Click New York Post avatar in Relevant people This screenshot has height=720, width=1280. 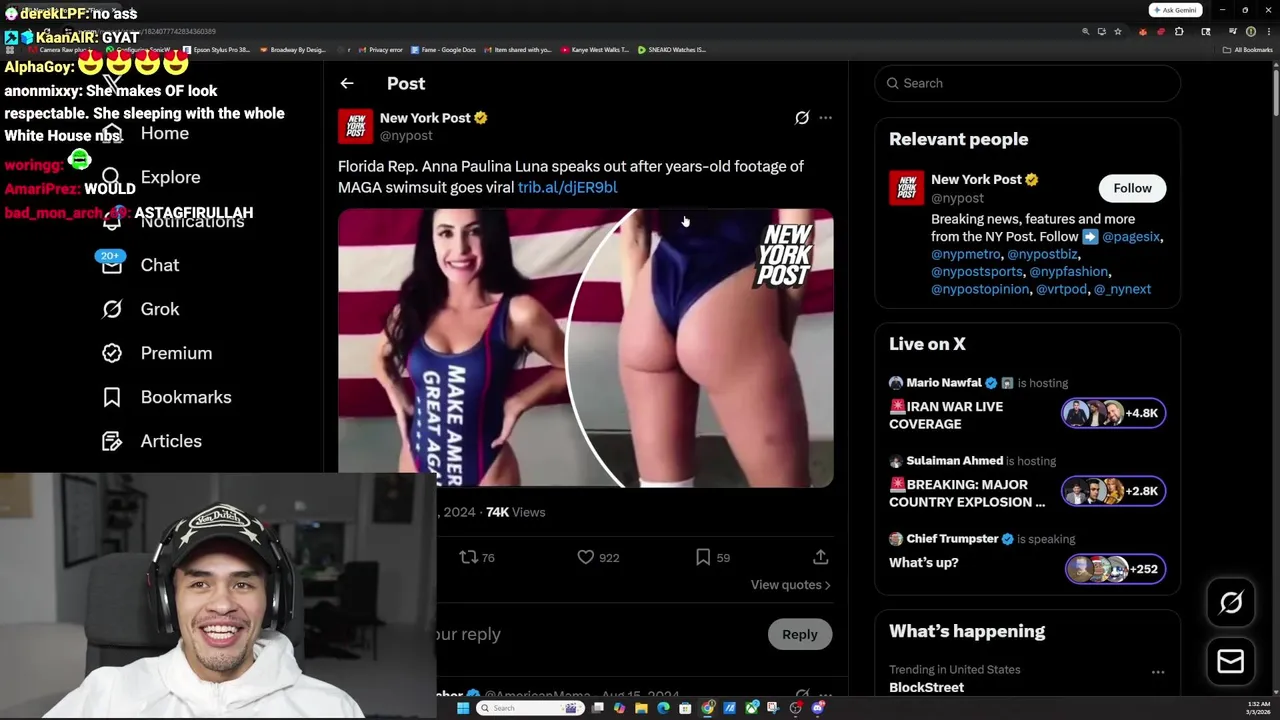[x=907, y=188]
